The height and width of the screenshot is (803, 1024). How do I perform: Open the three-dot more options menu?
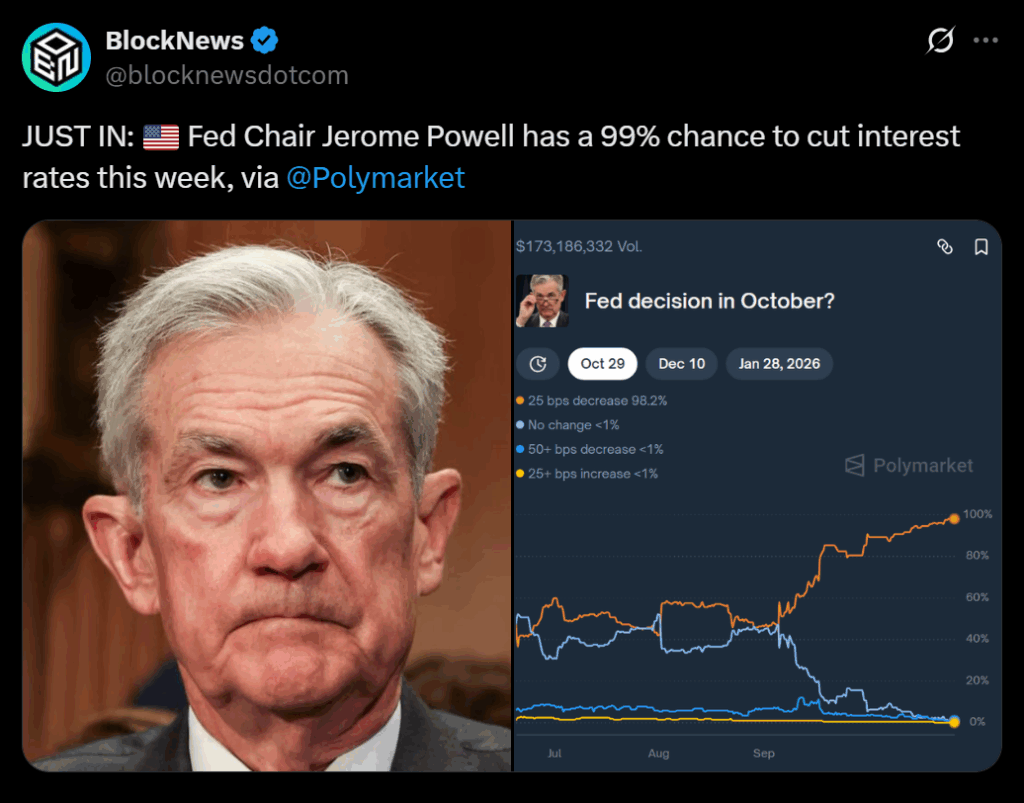pyautogui.click(x=986, y=41)
